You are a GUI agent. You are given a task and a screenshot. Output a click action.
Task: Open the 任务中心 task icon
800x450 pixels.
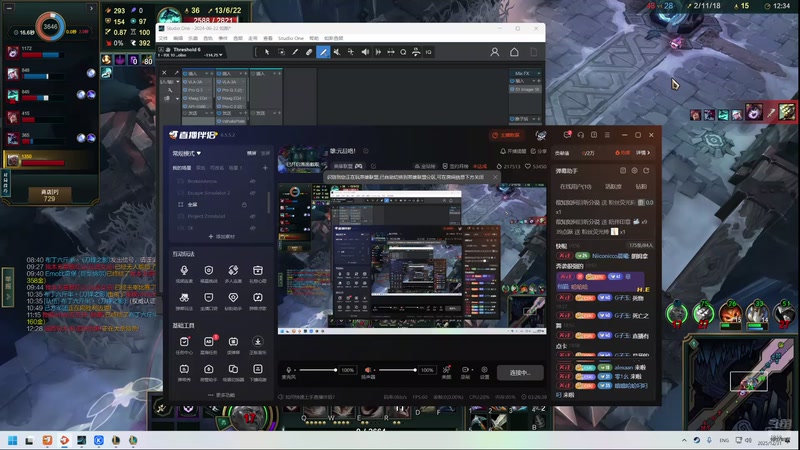184,341
